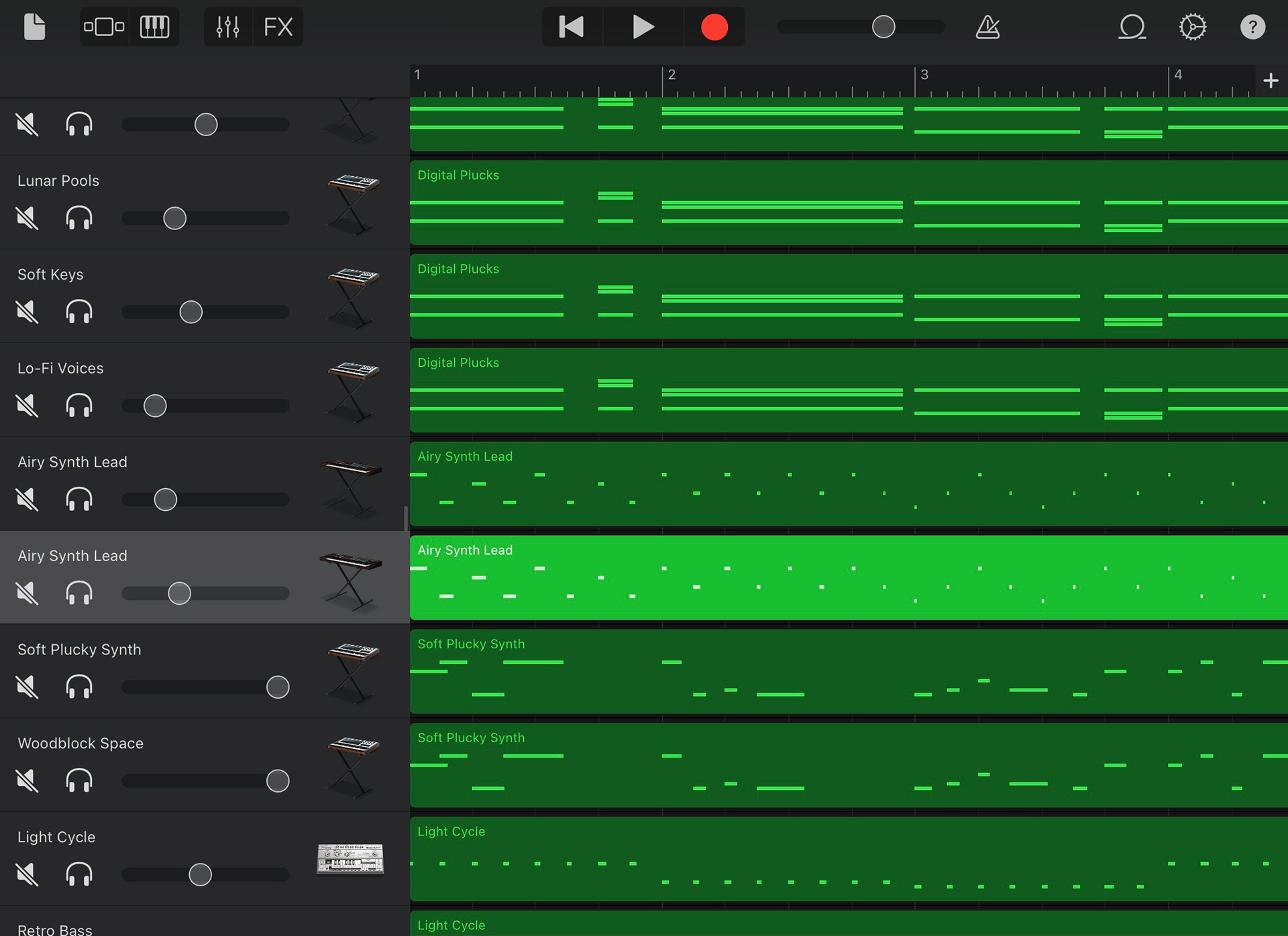Mute the Lunar Pools track
The width and height of the screenshot is (1288, 936).
27,218
